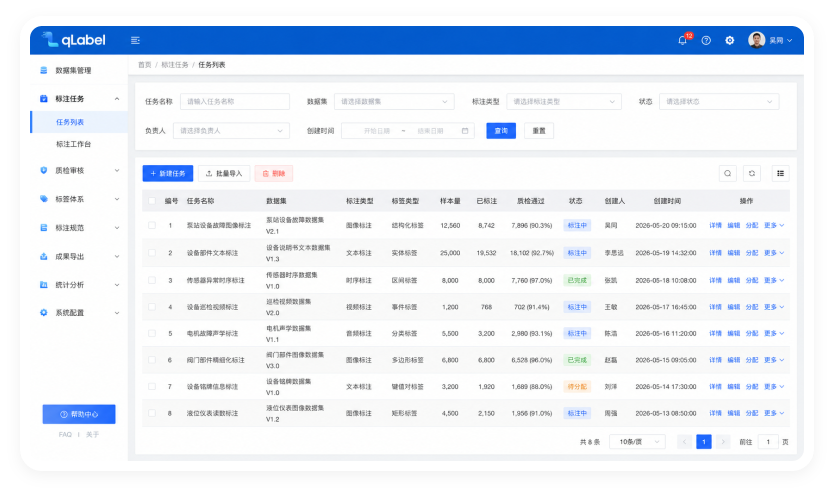Viewport: 834px width, 495px height.
Task: Check row 8 液位仪表读数标注 checkbox
Action: 152,413
